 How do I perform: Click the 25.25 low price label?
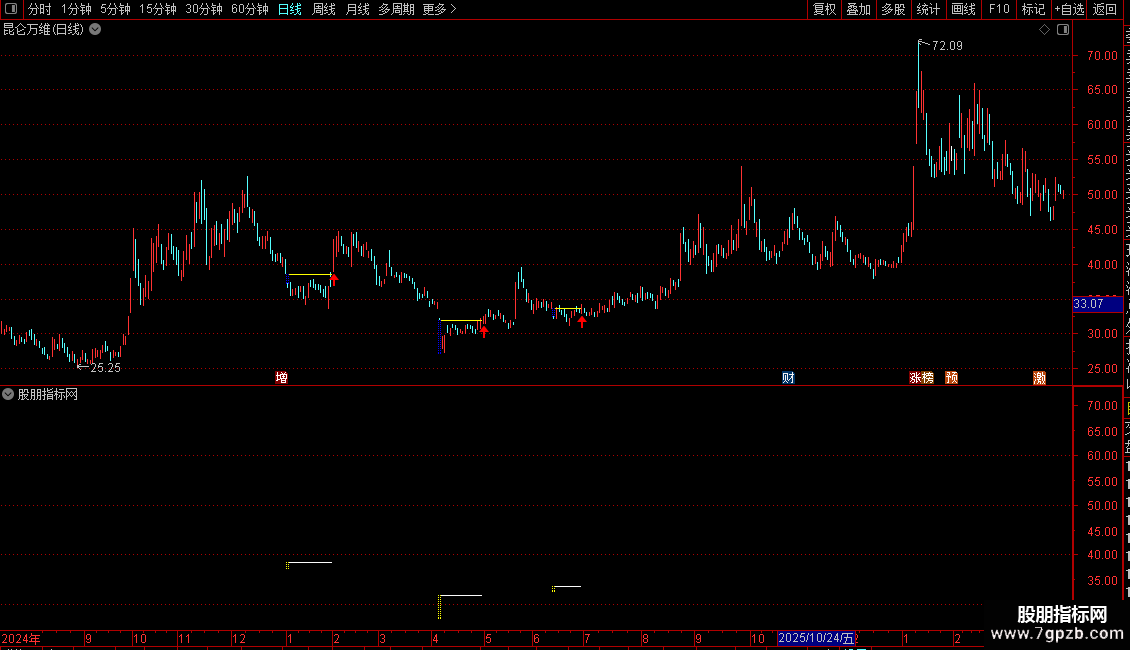105,368
